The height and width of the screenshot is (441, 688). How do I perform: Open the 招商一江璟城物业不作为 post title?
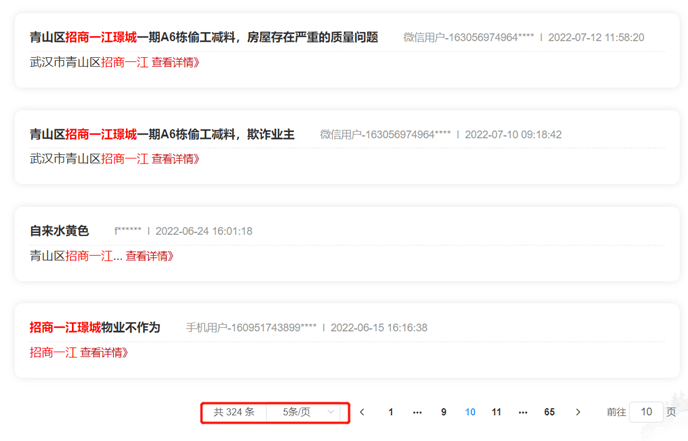(95, 327)
